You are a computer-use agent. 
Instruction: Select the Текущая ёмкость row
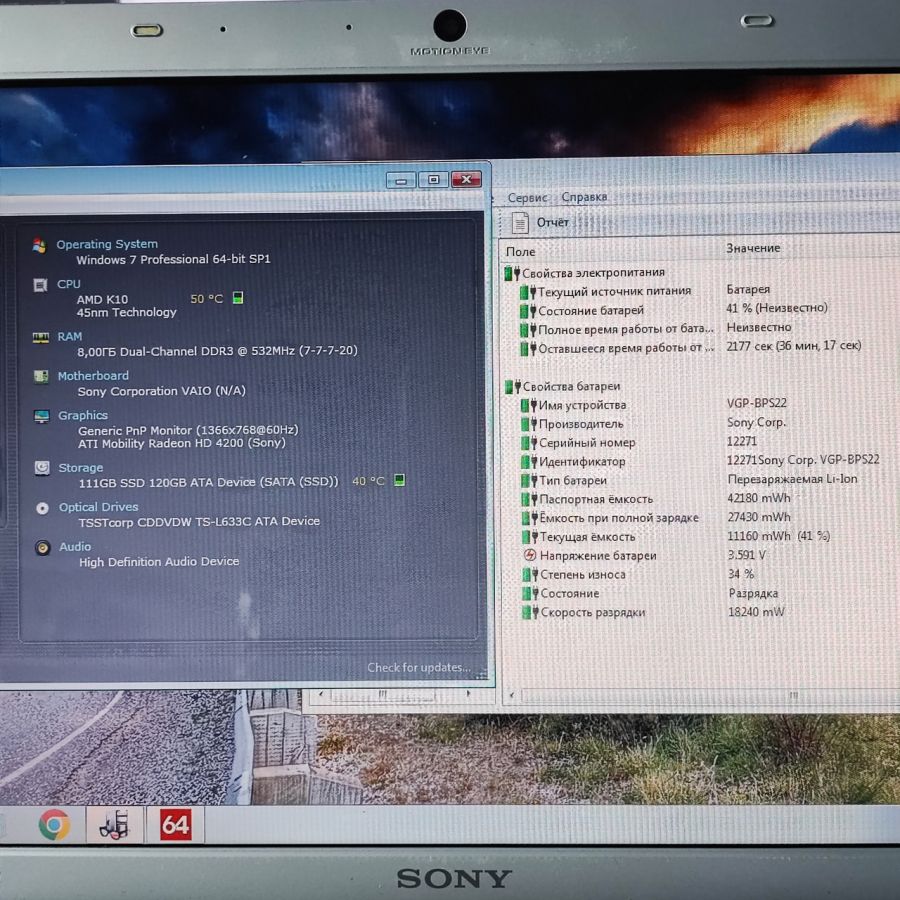click(x=700, y=536)
